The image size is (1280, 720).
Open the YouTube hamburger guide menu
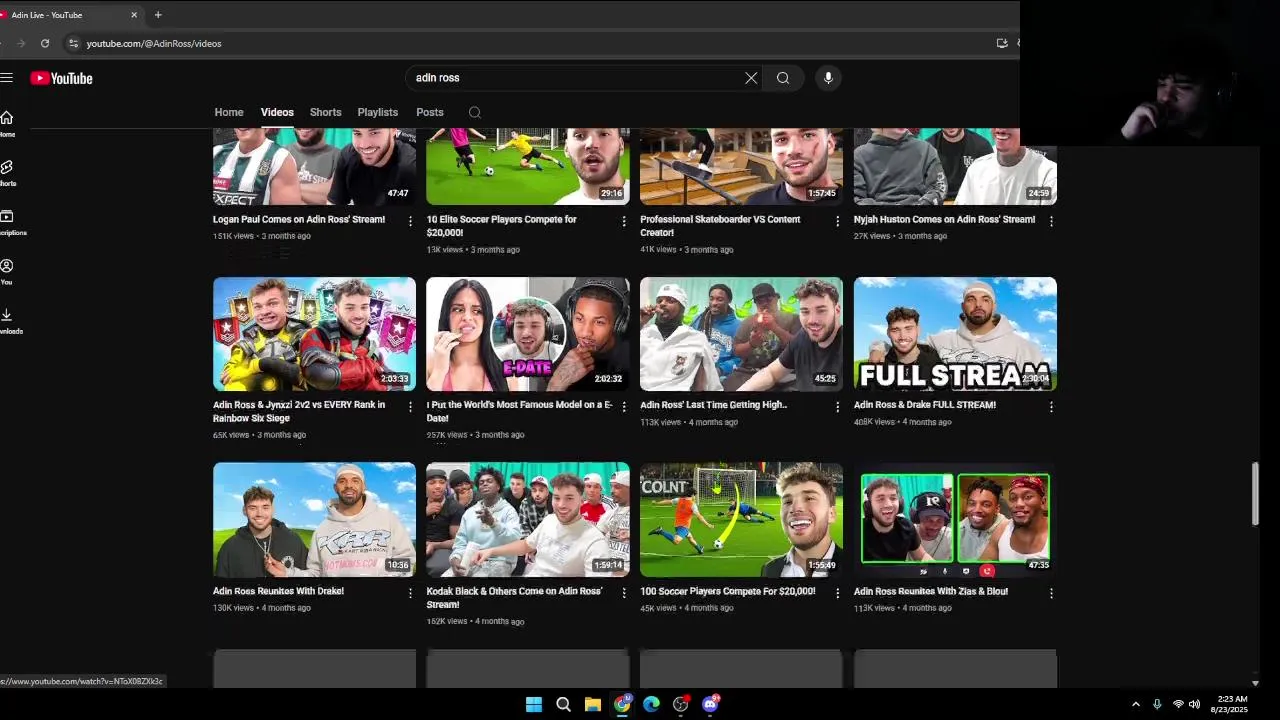click(x=6, y=78)
